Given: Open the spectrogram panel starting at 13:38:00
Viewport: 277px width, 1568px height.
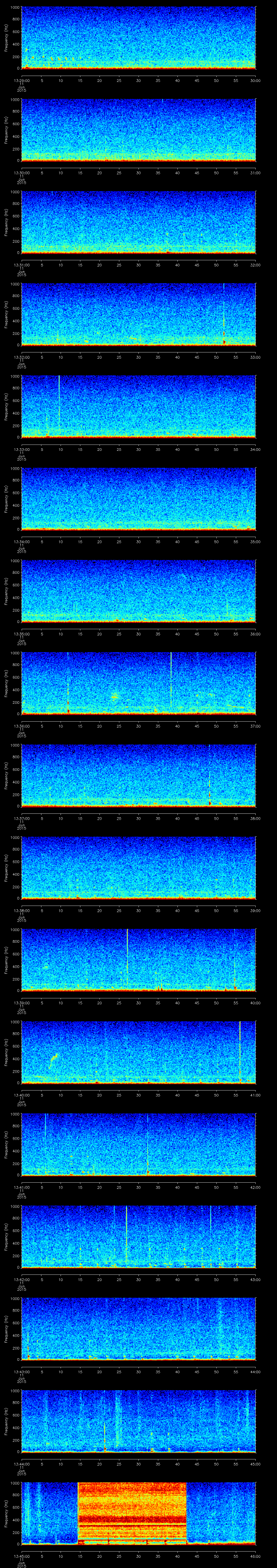Looking at the screenshot, I should 138,868.
